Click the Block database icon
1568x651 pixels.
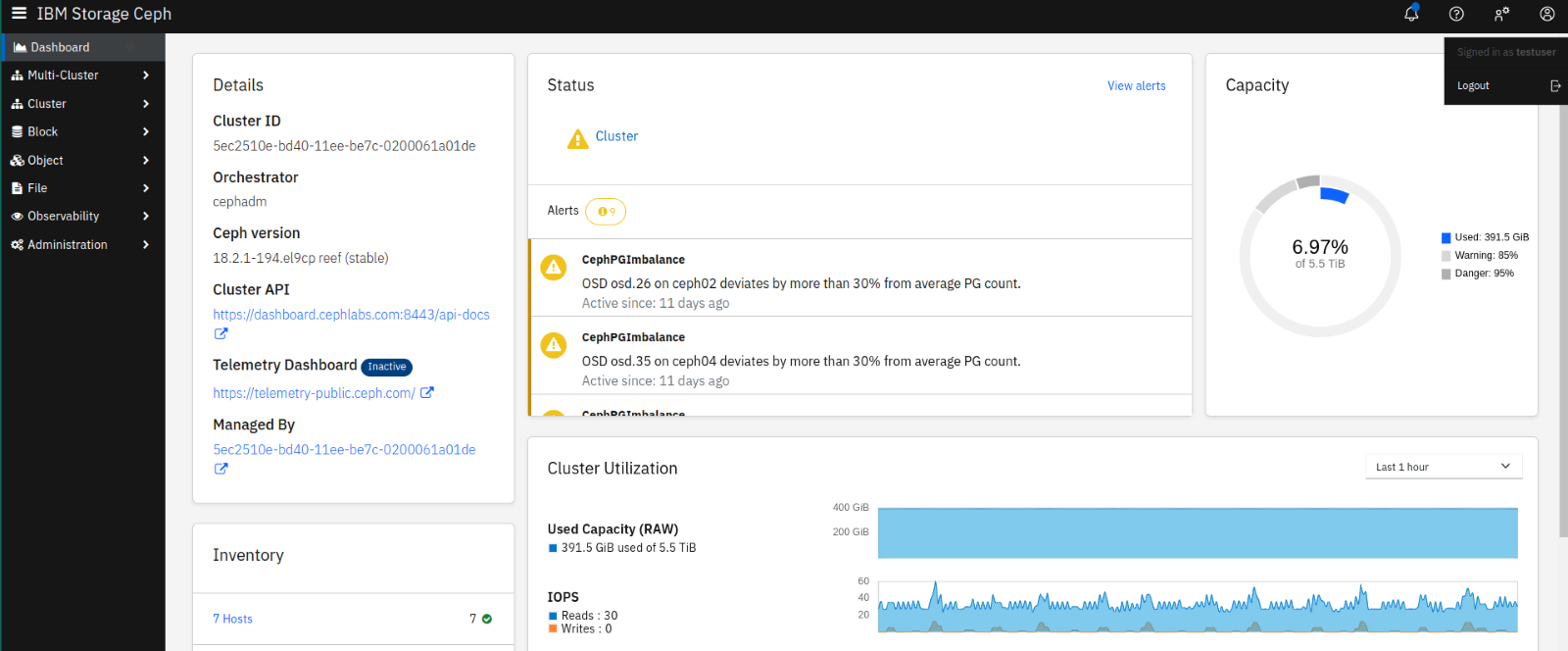point(17,131)
